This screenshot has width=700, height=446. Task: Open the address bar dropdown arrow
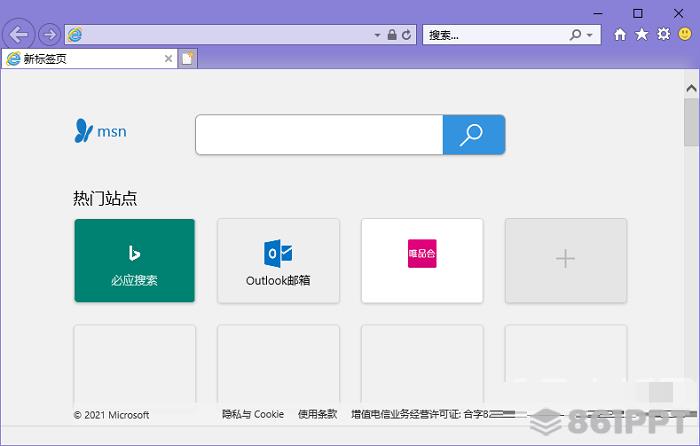pyautogui.click(x=377, y=35)
